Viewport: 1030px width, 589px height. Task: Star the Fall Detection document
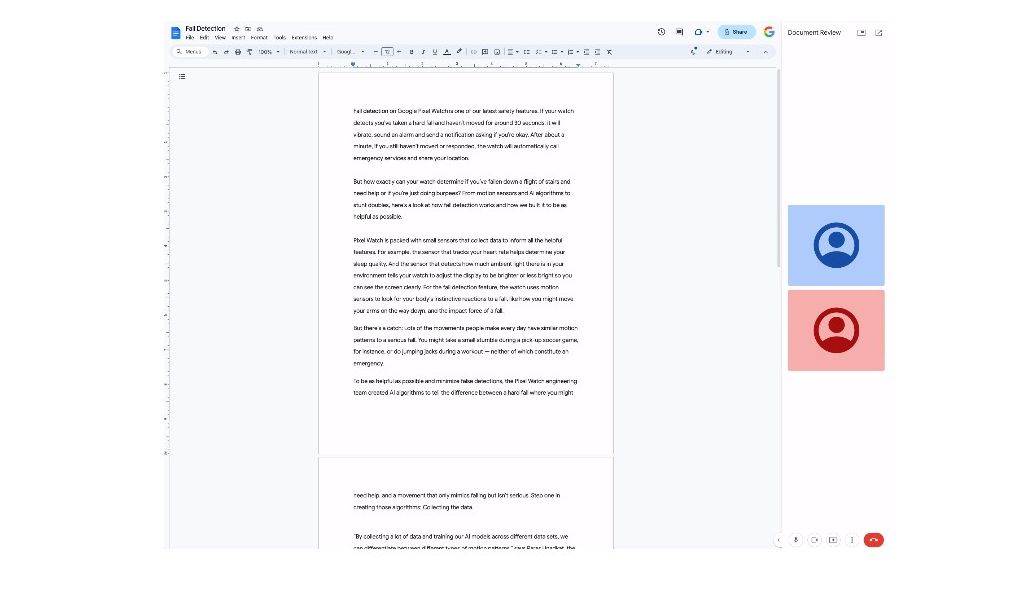pyautogui.click(x=236, y=29)
